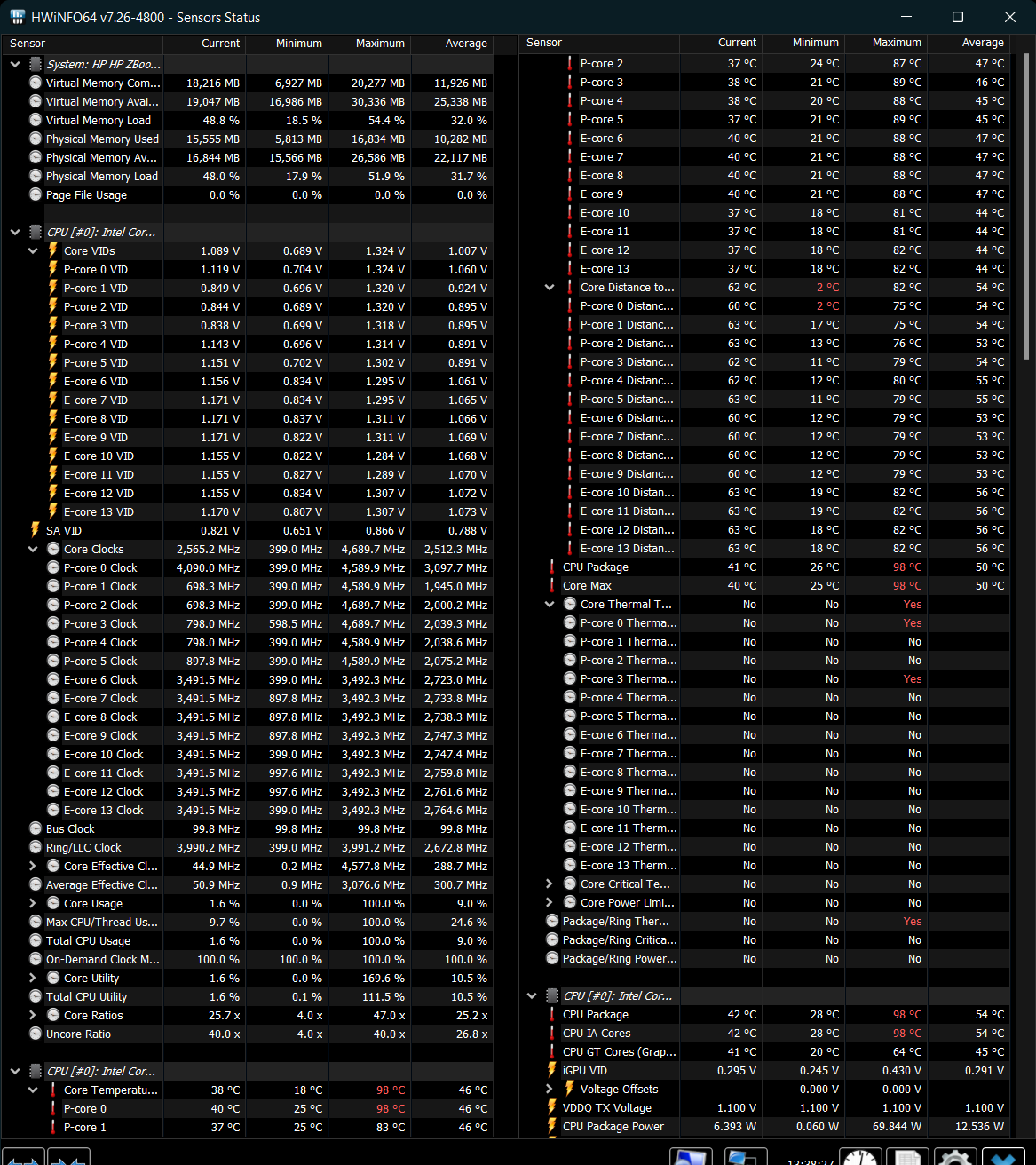
Task: Click the thermometer icon for CPU IA Cores
Action: point(552,1033)
